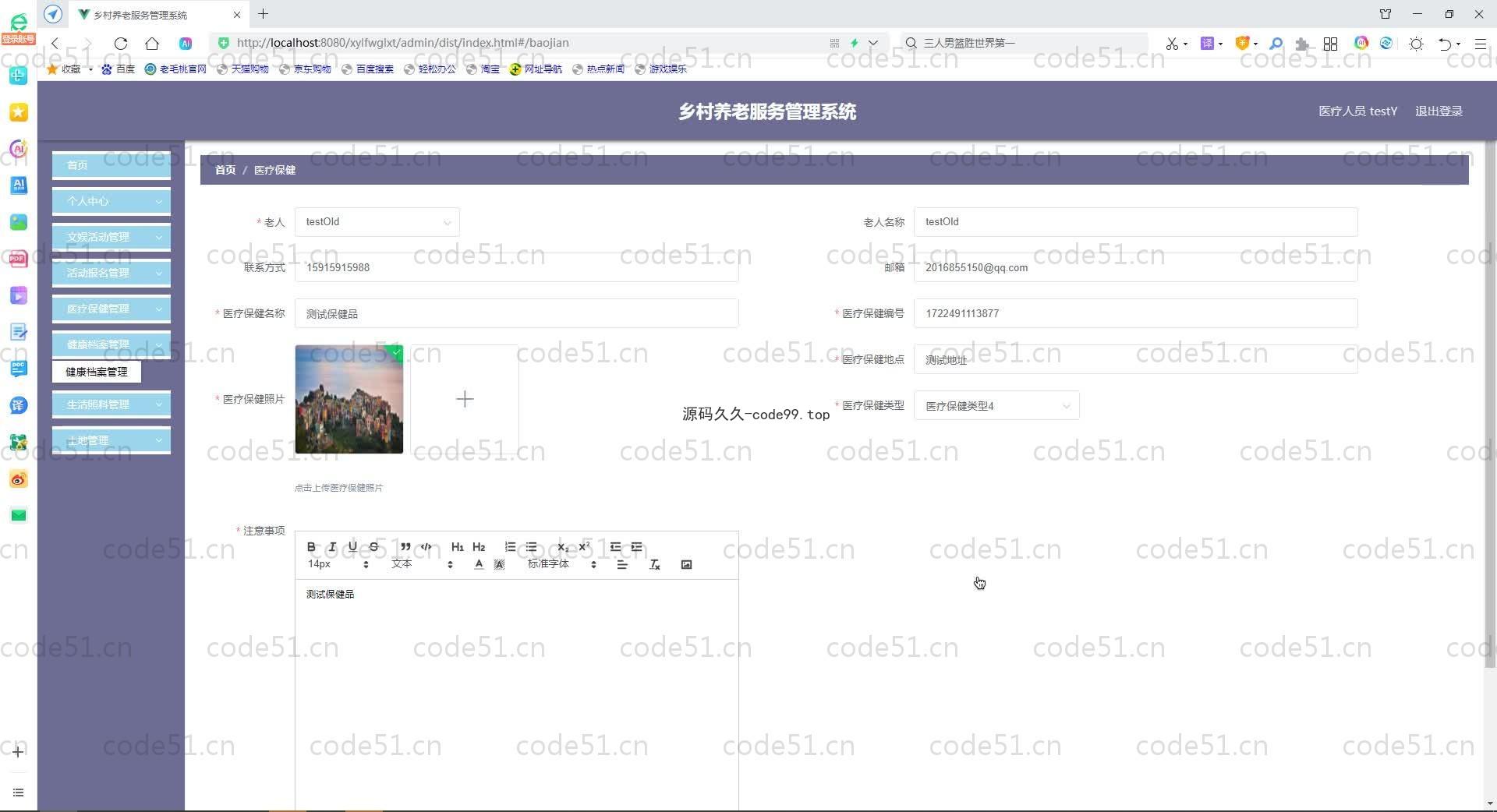Apply superscript formatting

pos(584,547)
